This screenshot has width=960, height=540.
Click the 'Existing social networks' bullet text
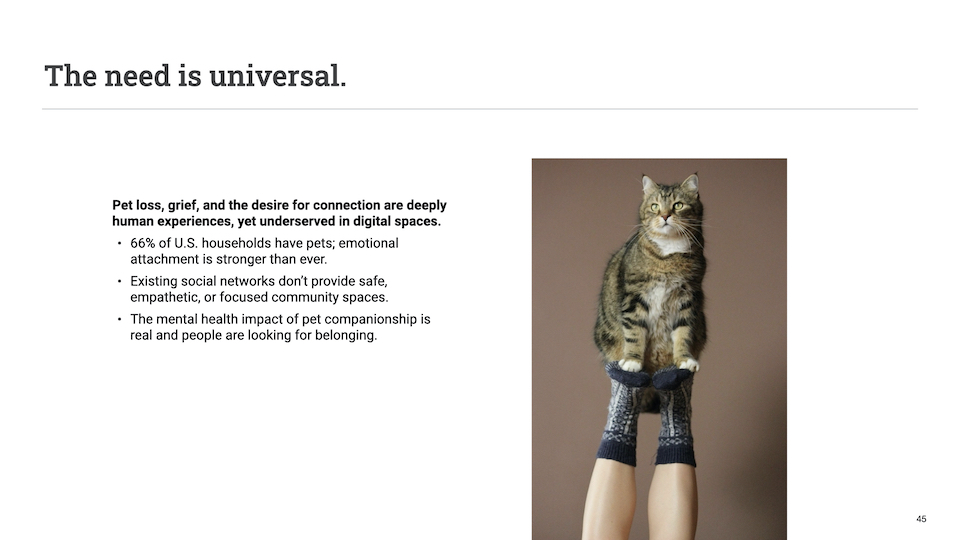259,289
